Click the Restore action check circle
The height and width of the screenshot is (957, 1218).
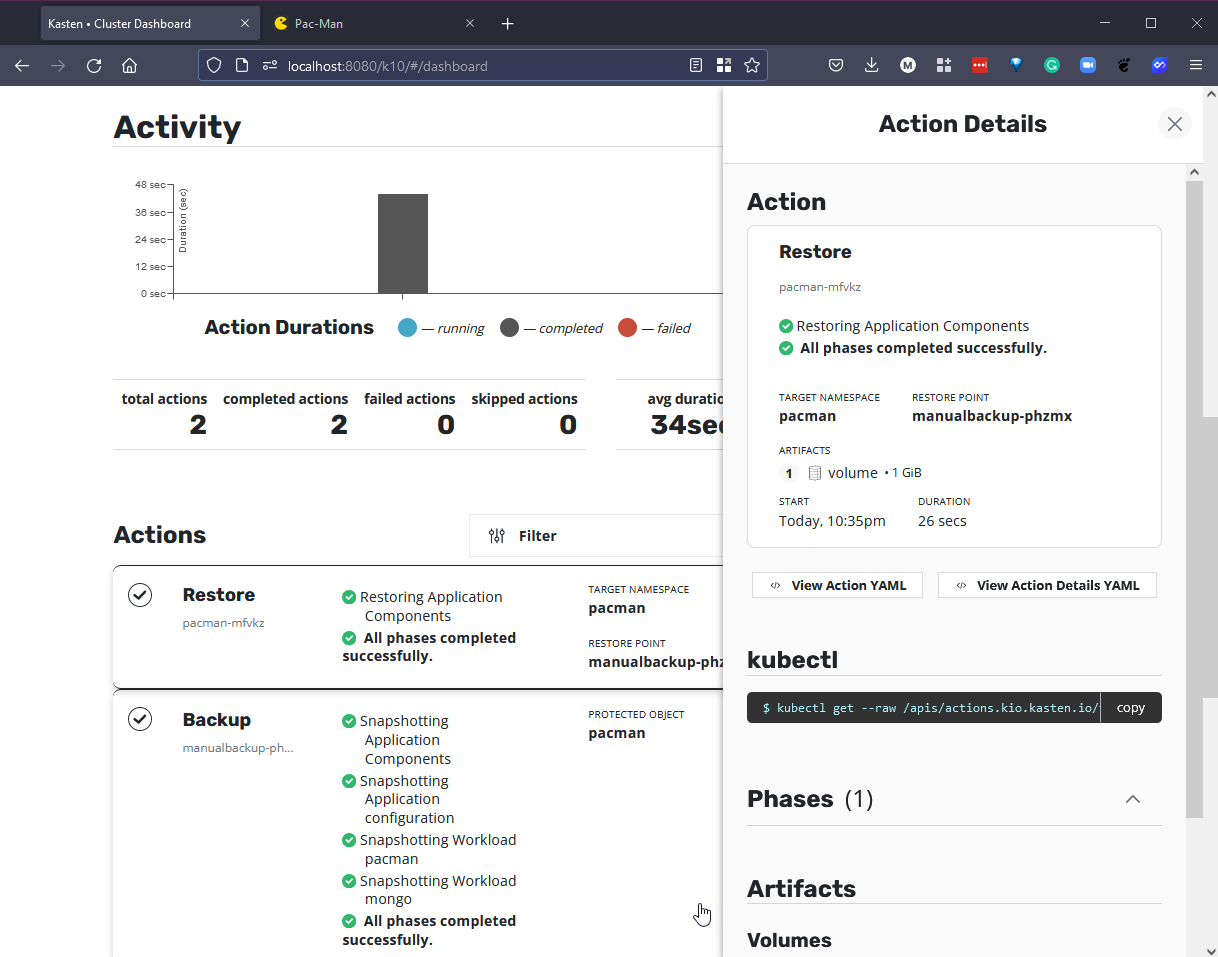pos(140,595)
